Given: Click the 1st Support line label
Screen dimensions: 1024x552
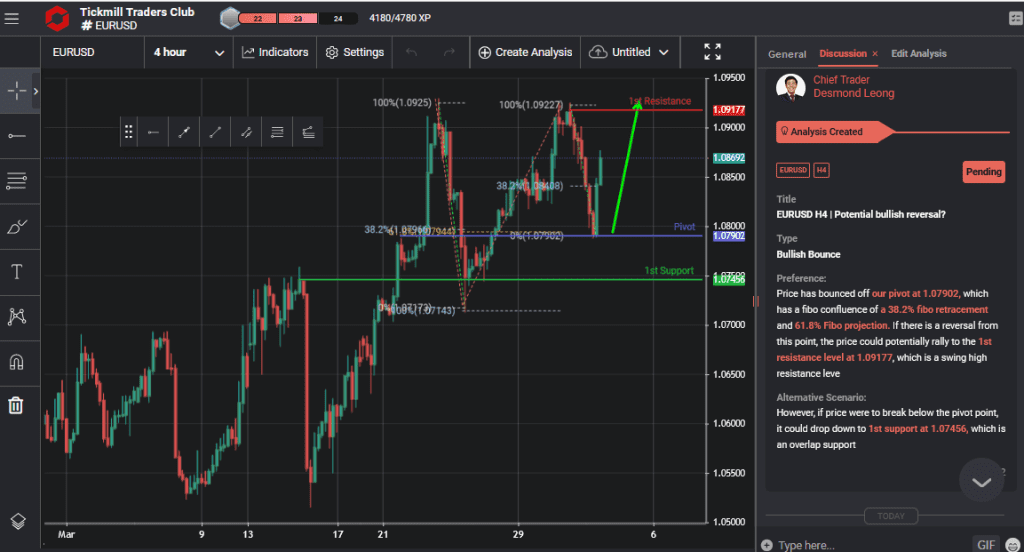Looking at the screenshot, I should tap(669, 270).
